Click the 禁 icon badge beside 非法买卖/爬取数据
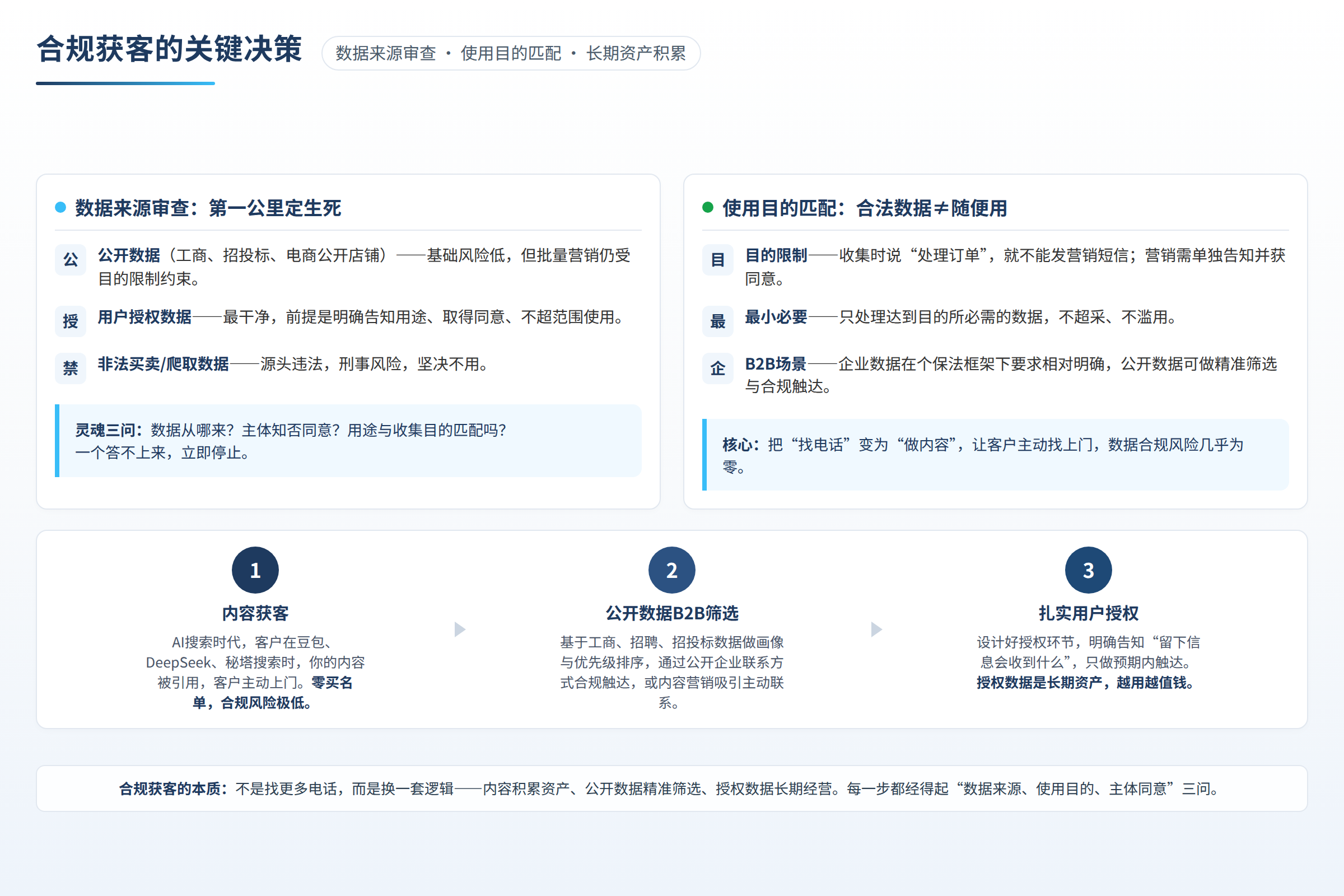The width and height of the screenshot is (1344, 896). point(71,368)
